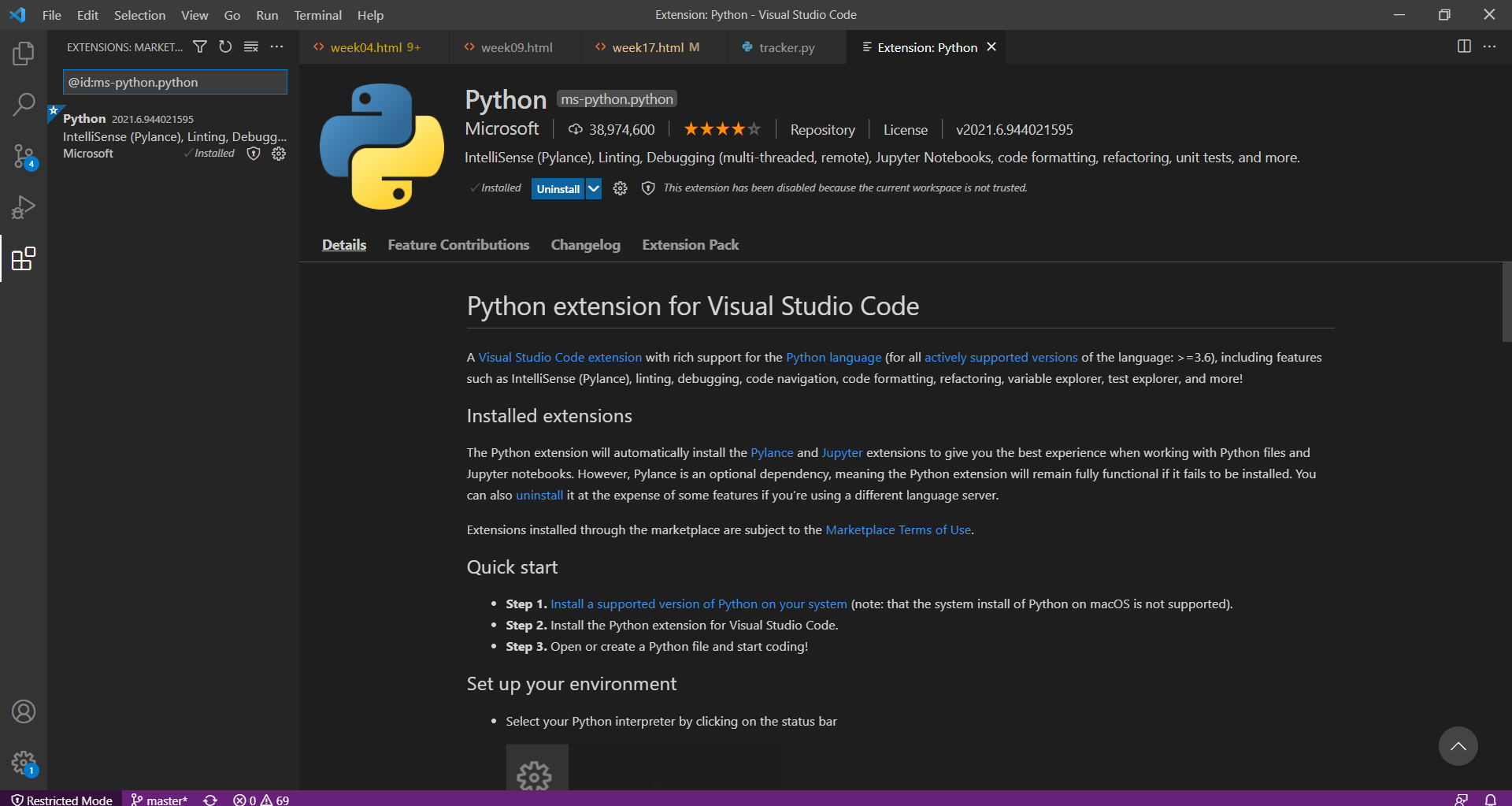Switch to the Changelog tab

585,245
